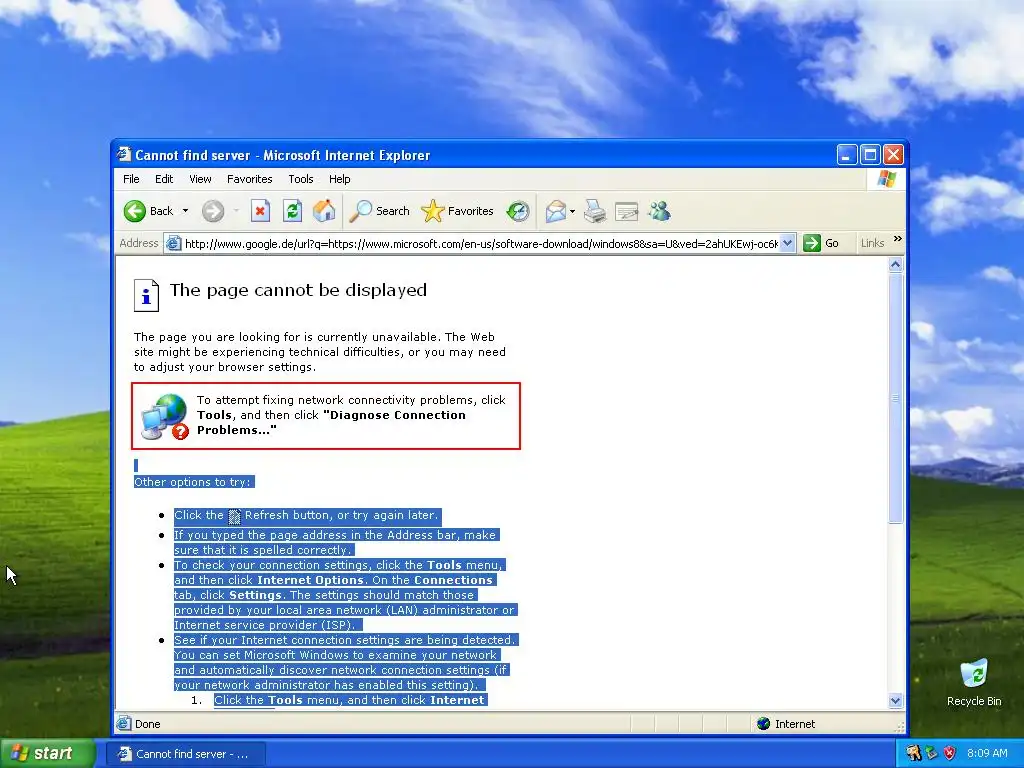Refresh the page with the toolbar icon
Viewport: 1024px width, 768px height.
pyautogui.click(x=292, y=211)
